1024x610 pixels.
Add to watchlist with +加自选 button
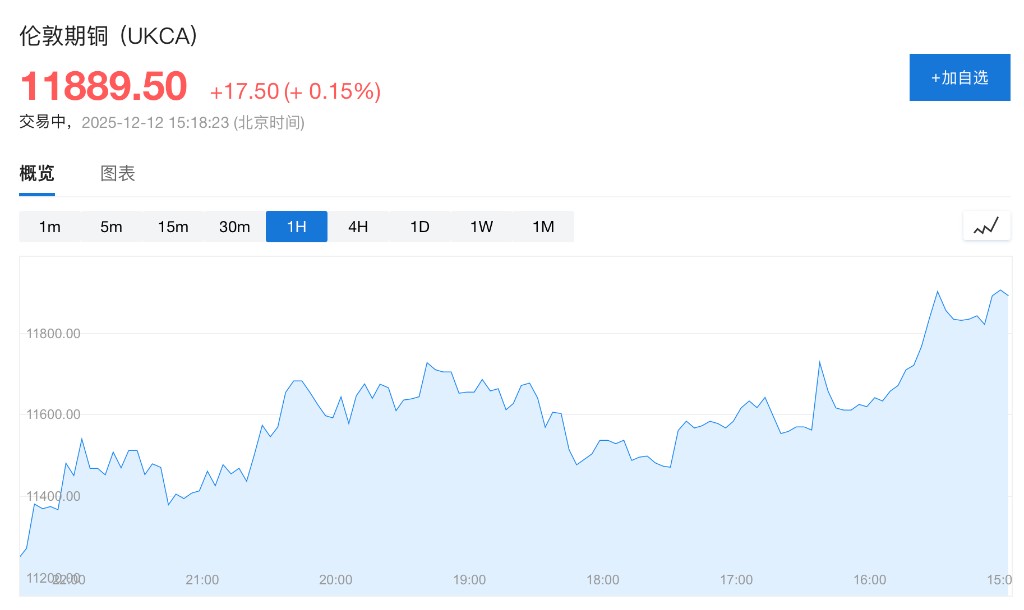tap(959, 77)
